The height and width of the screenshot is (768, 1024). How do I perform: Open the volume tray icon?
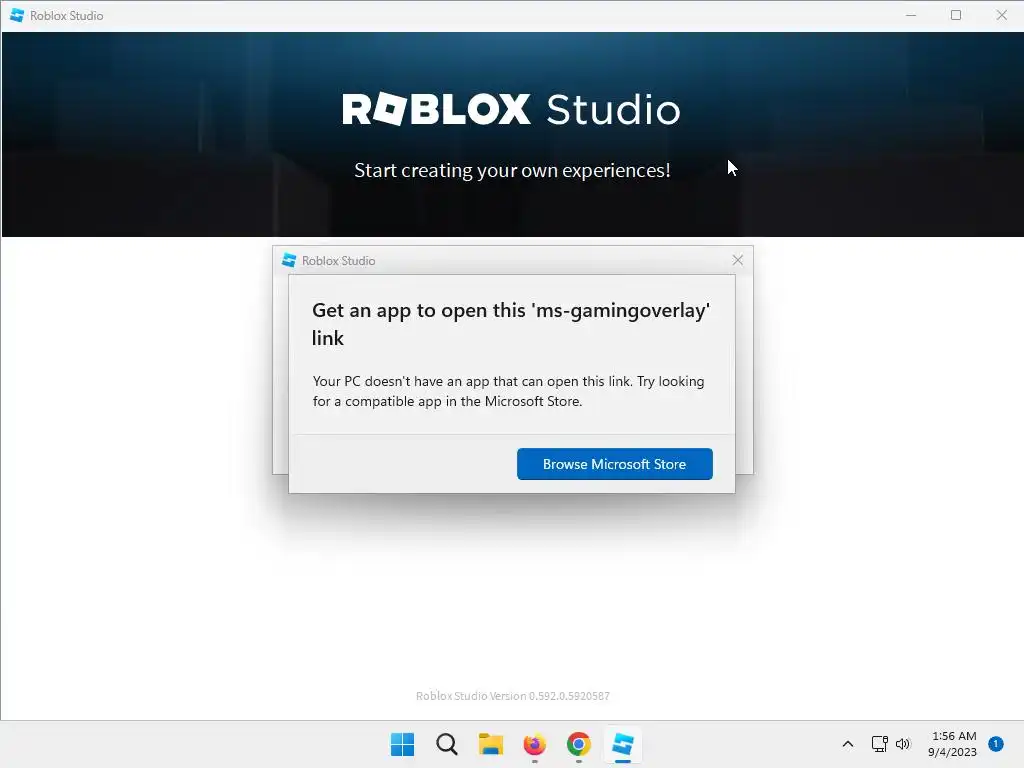pyautogui.click(x=903, y=744)
